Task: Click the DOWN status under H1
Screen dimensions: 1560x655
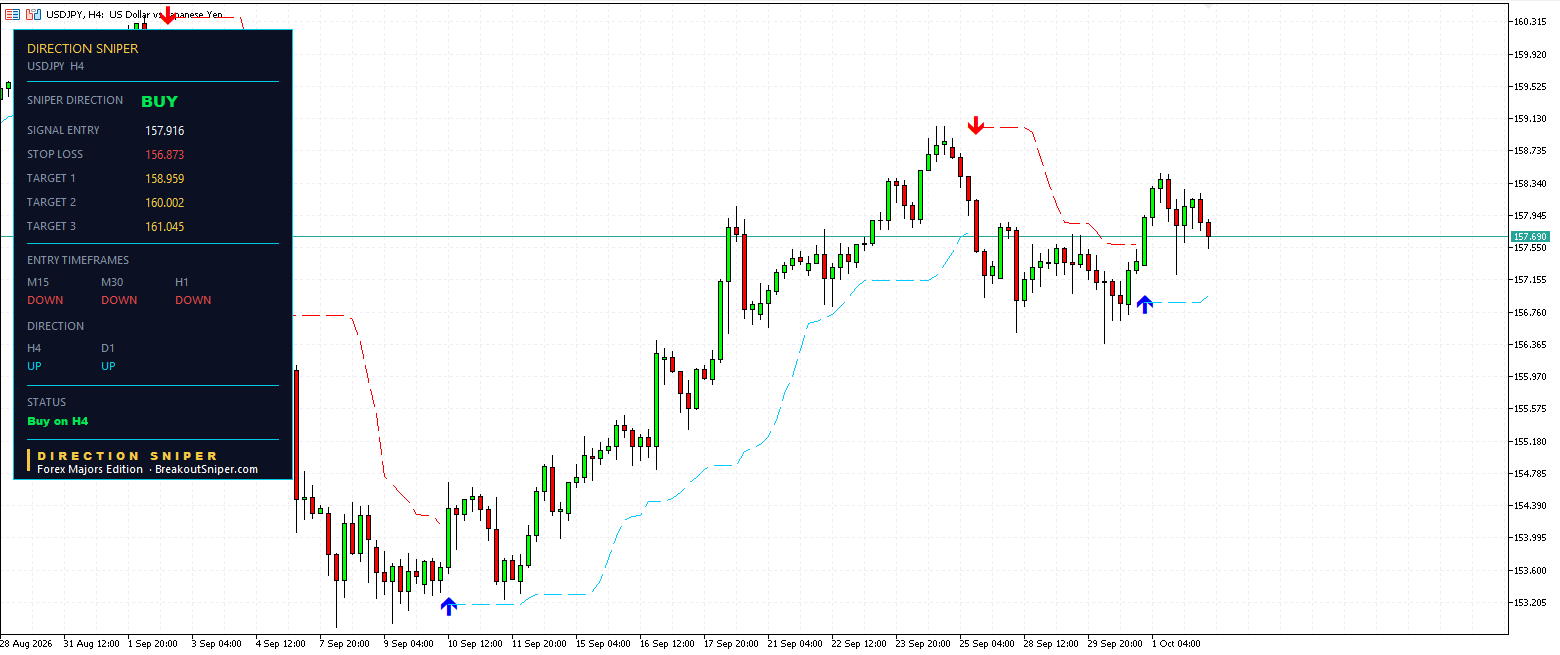Action: tap(193, 300)
